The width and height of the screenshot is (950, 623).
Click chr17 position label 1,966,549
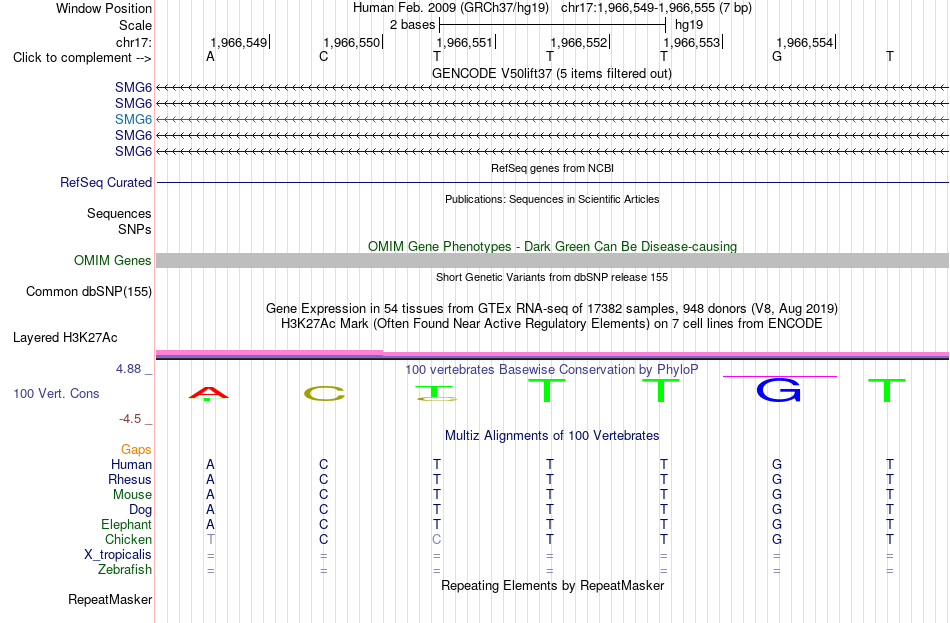[x=238, y=42]
